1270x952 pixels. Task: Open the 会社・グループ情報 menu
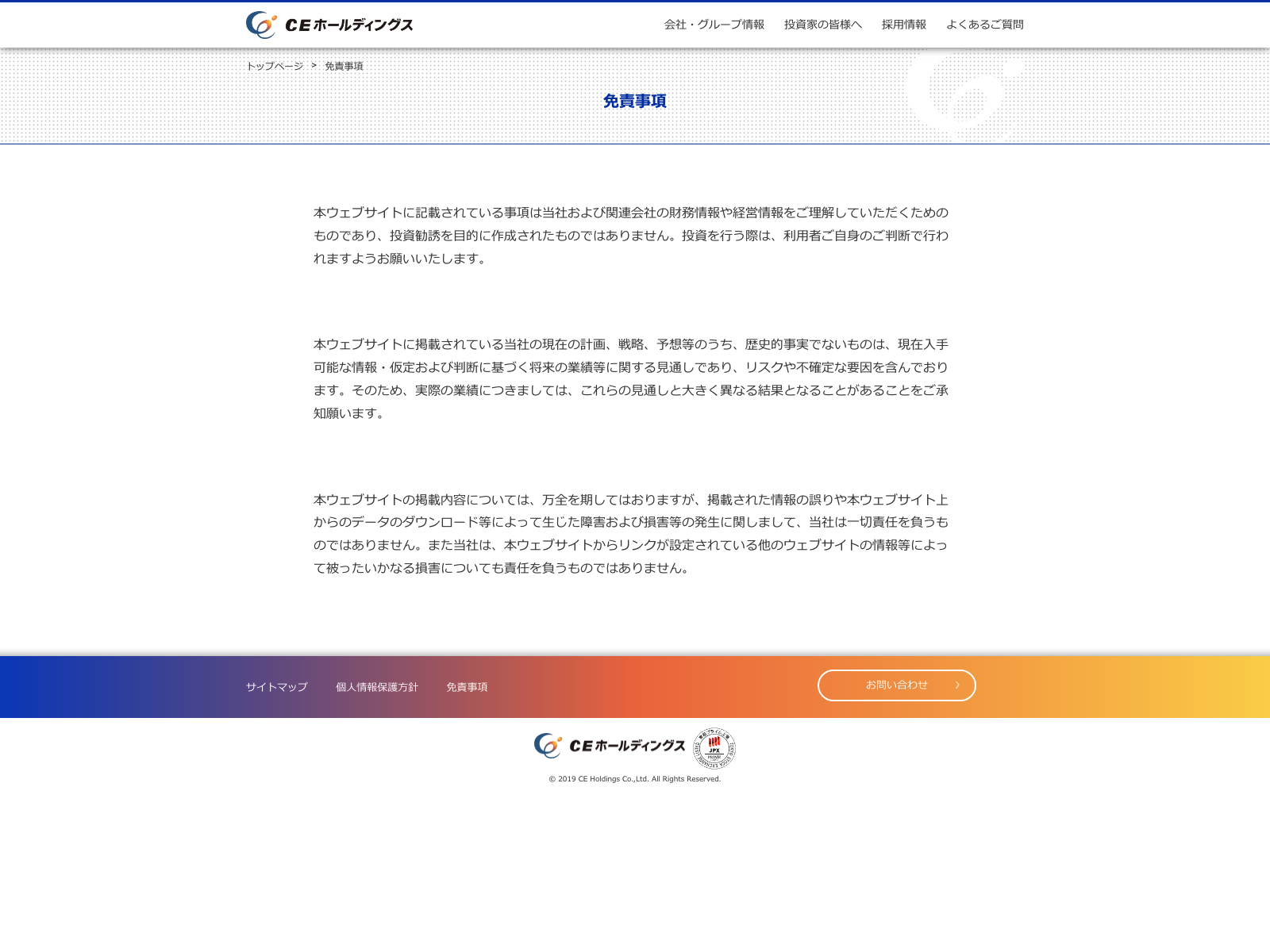point(714,25)
